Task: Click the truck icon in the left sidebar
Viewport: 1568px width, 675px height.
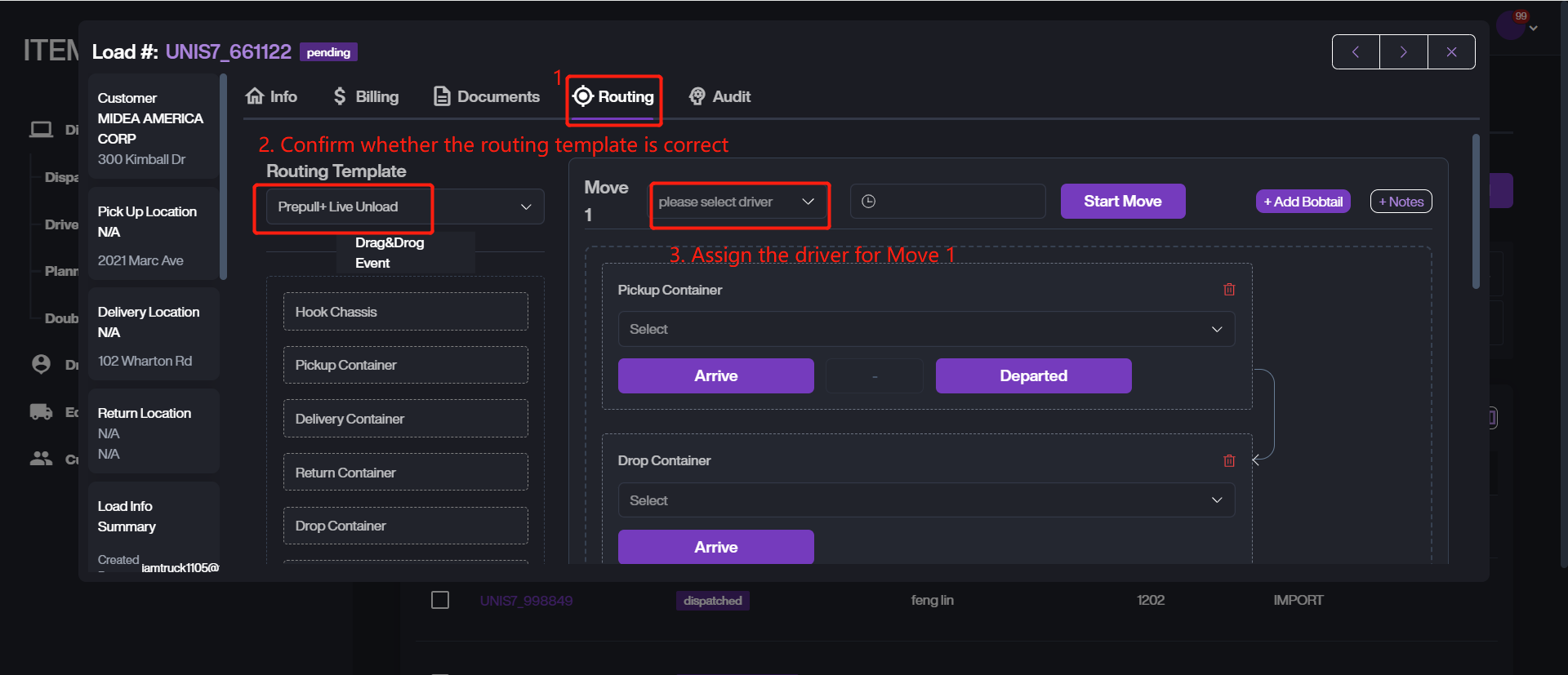Action: click(41, 412)
